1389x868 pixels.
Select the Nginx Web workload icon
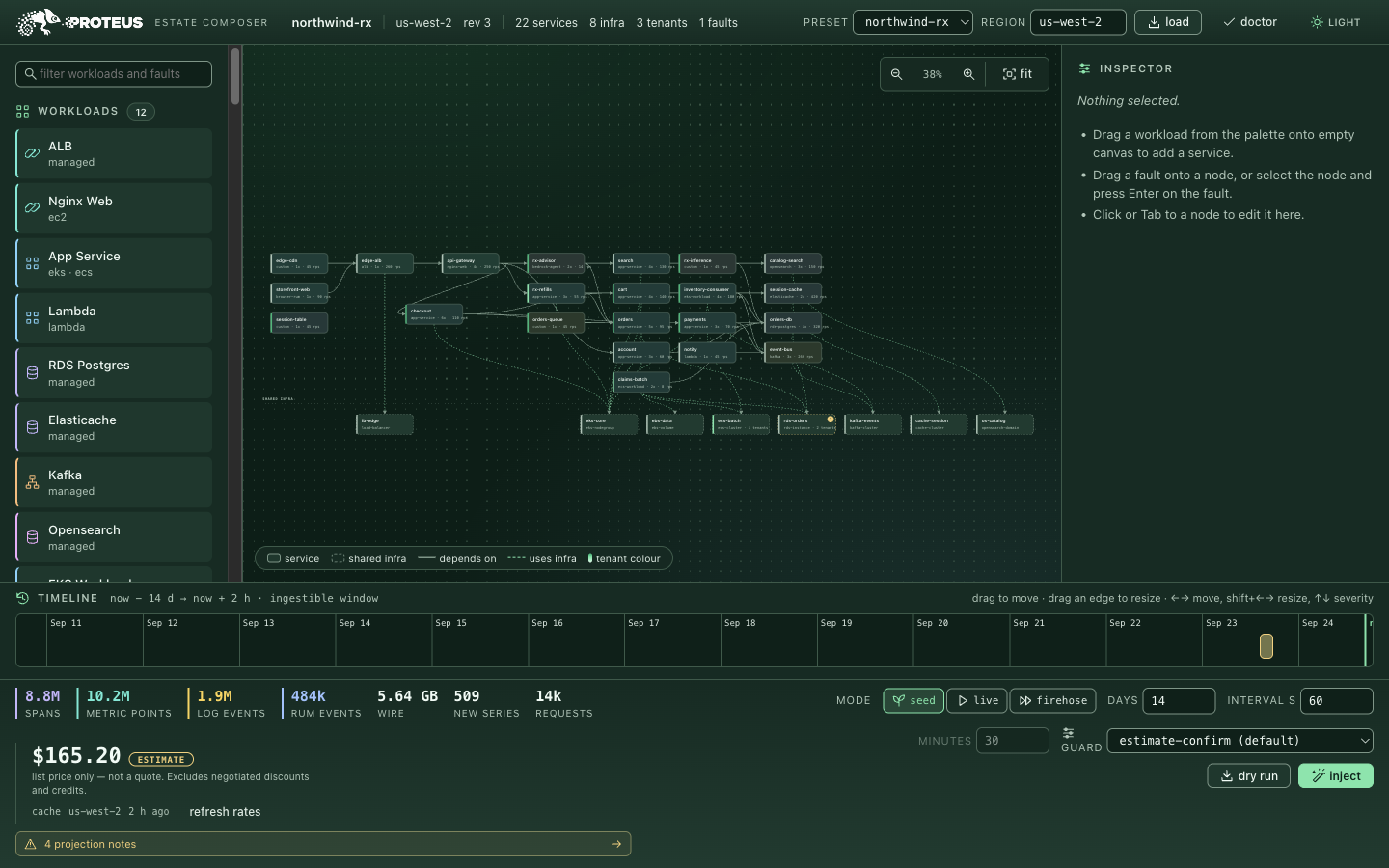(x=32, y=208)
